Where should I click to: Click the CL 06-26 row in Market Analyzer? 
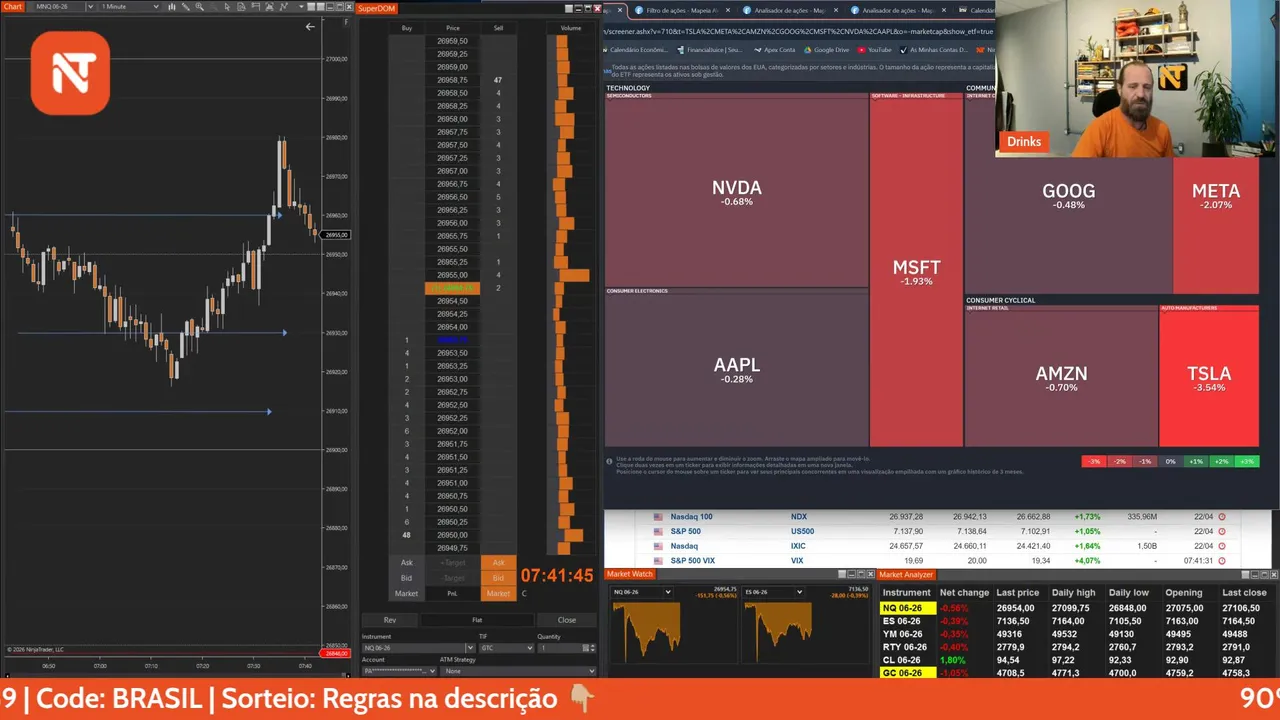pyautogui.click(x=1076, y=660)
